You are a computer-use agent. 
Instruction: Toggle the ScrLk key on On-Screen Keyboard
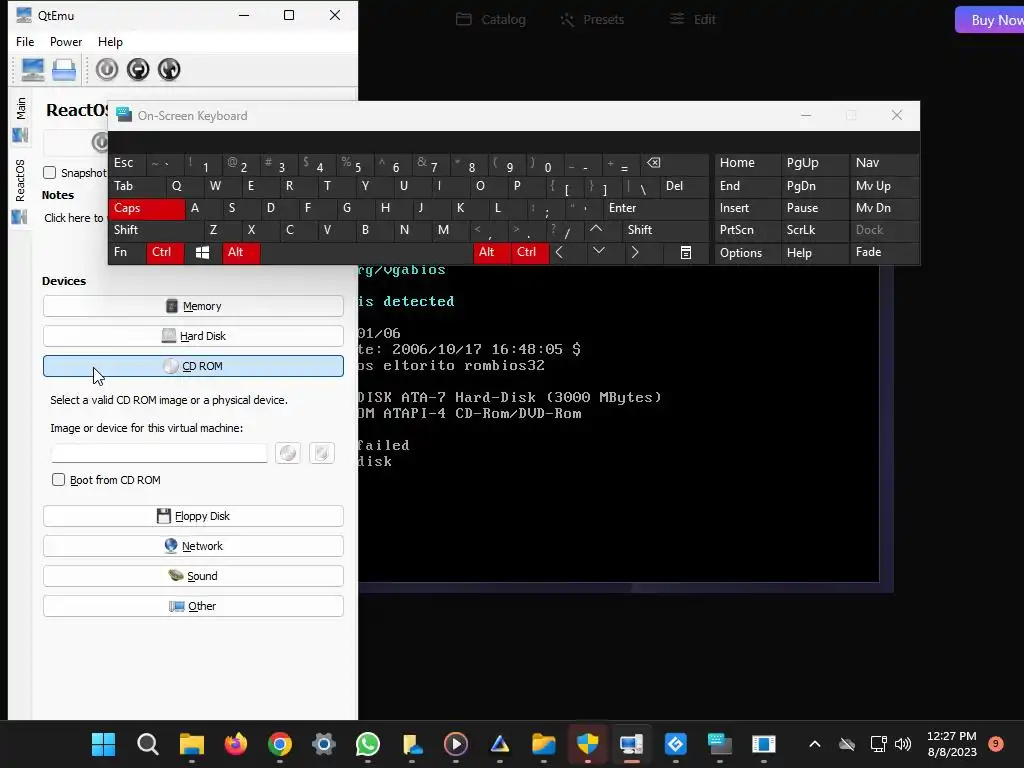[x=815, y=230]
